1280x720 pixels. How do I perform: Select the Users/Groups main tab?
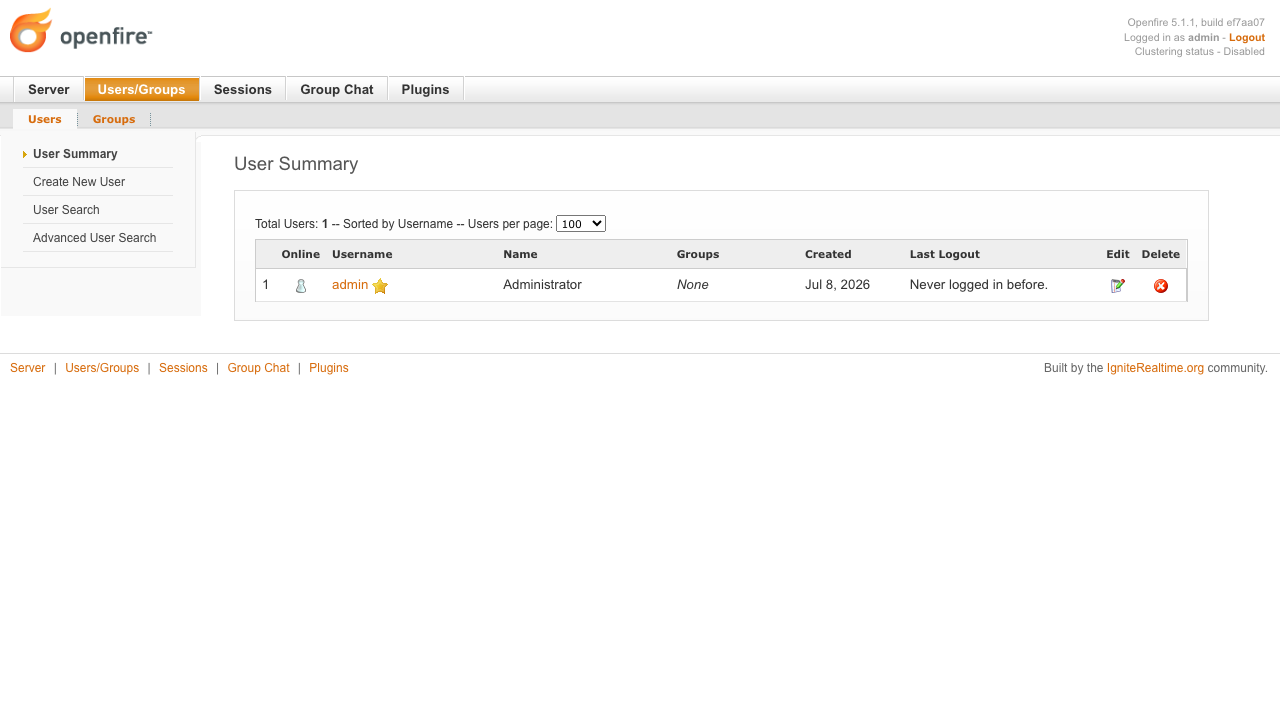tap(142, 89)
